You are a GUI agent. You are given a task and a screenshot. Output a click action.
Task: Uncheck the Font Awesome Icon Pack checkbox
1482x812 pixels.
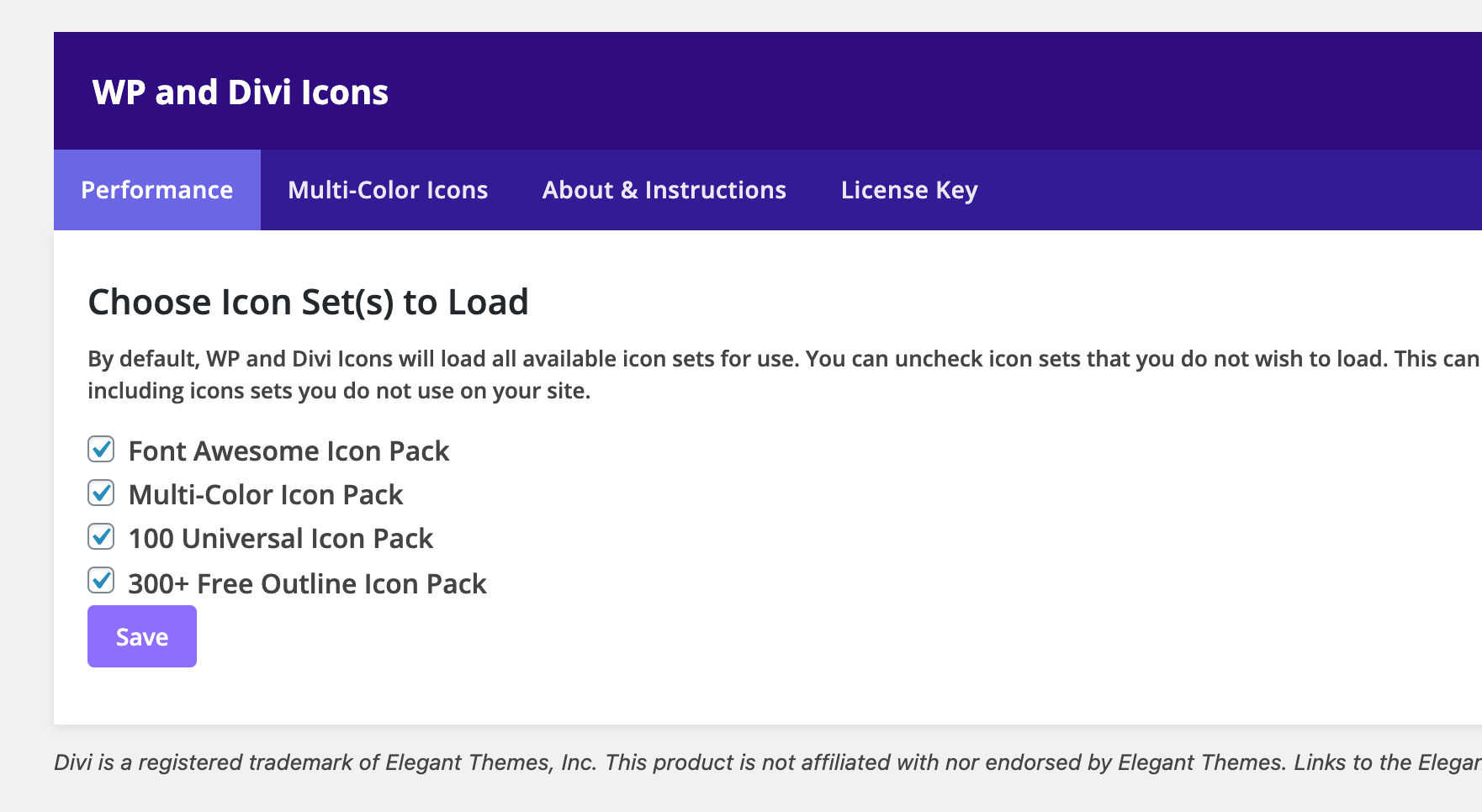tap(101, 449)
